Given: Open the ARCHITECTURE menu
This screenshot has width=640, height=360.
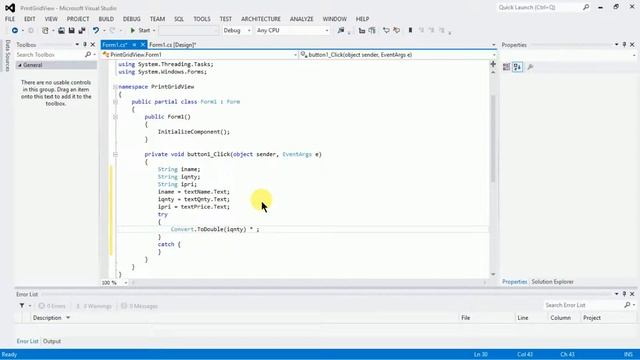Looking at the screenshot, I should coord(261,19).
